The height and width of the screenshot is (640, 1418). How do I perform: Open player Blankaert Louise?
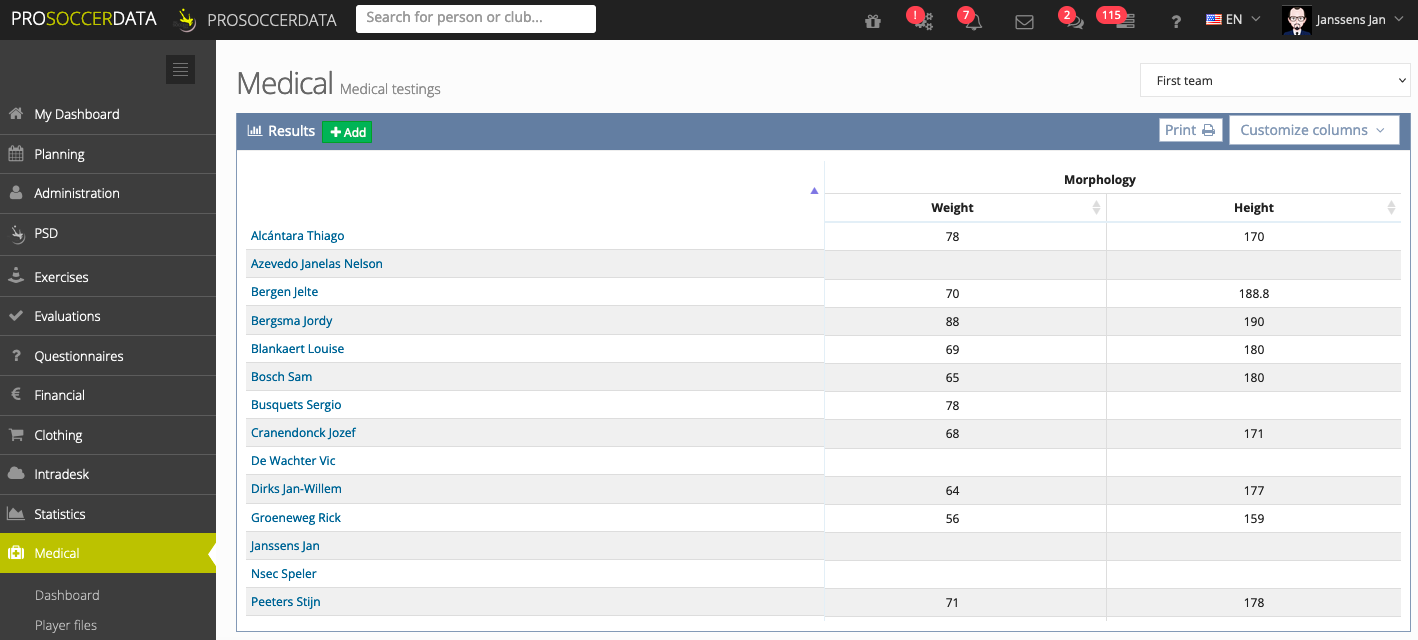pyautogui.click(x=297, y=349)
